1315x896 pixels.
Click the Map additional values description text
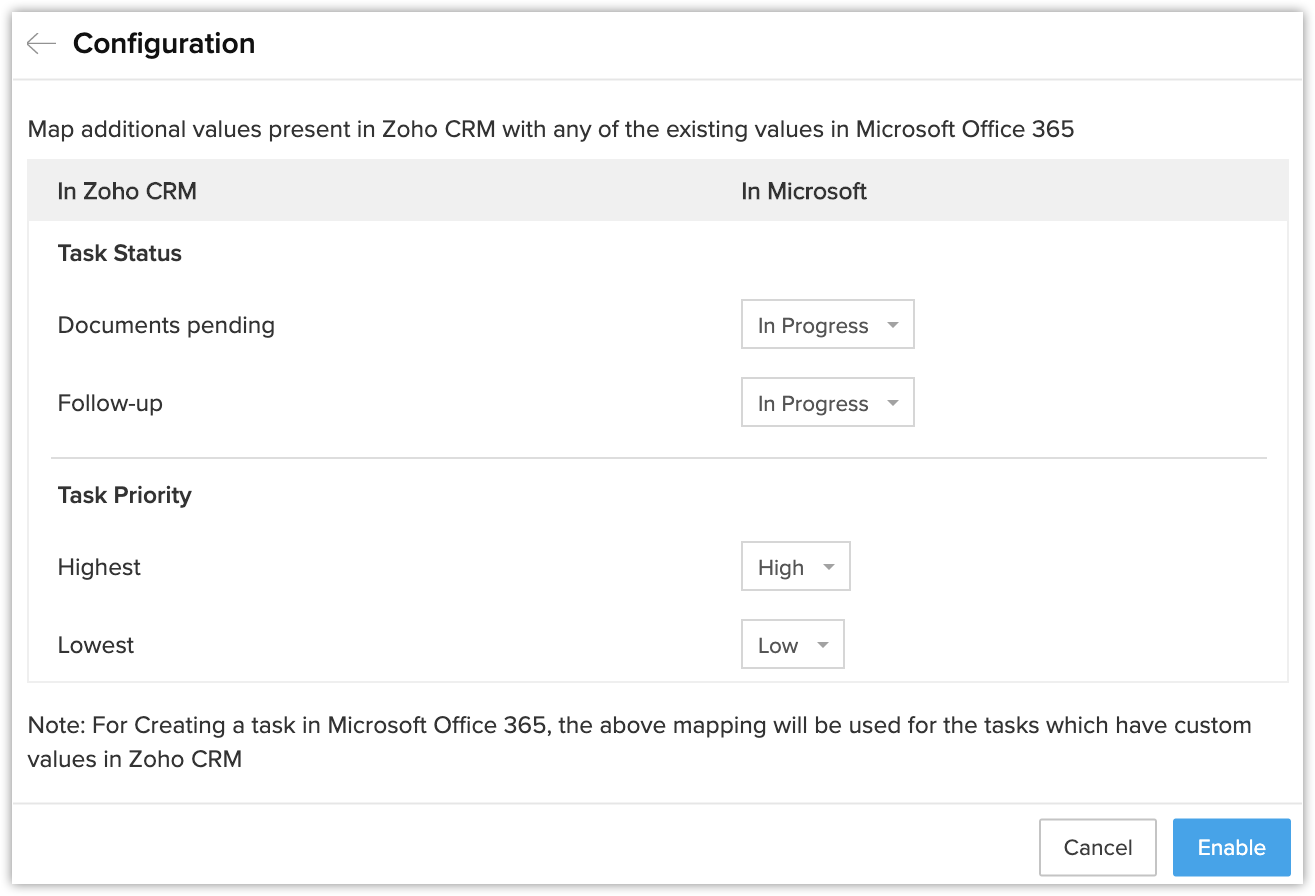(551, 129)
